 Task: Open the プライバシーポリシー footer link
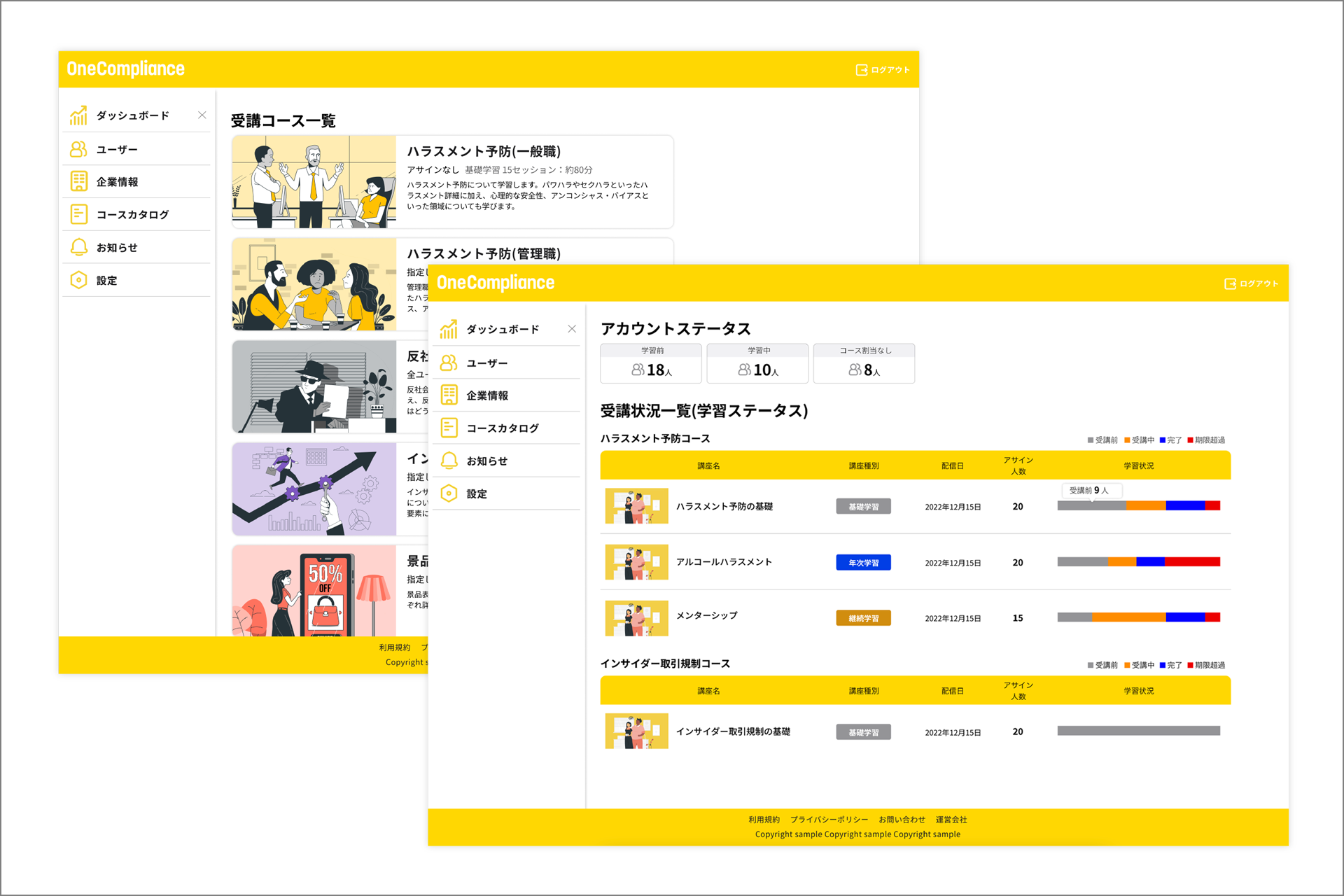829,820
